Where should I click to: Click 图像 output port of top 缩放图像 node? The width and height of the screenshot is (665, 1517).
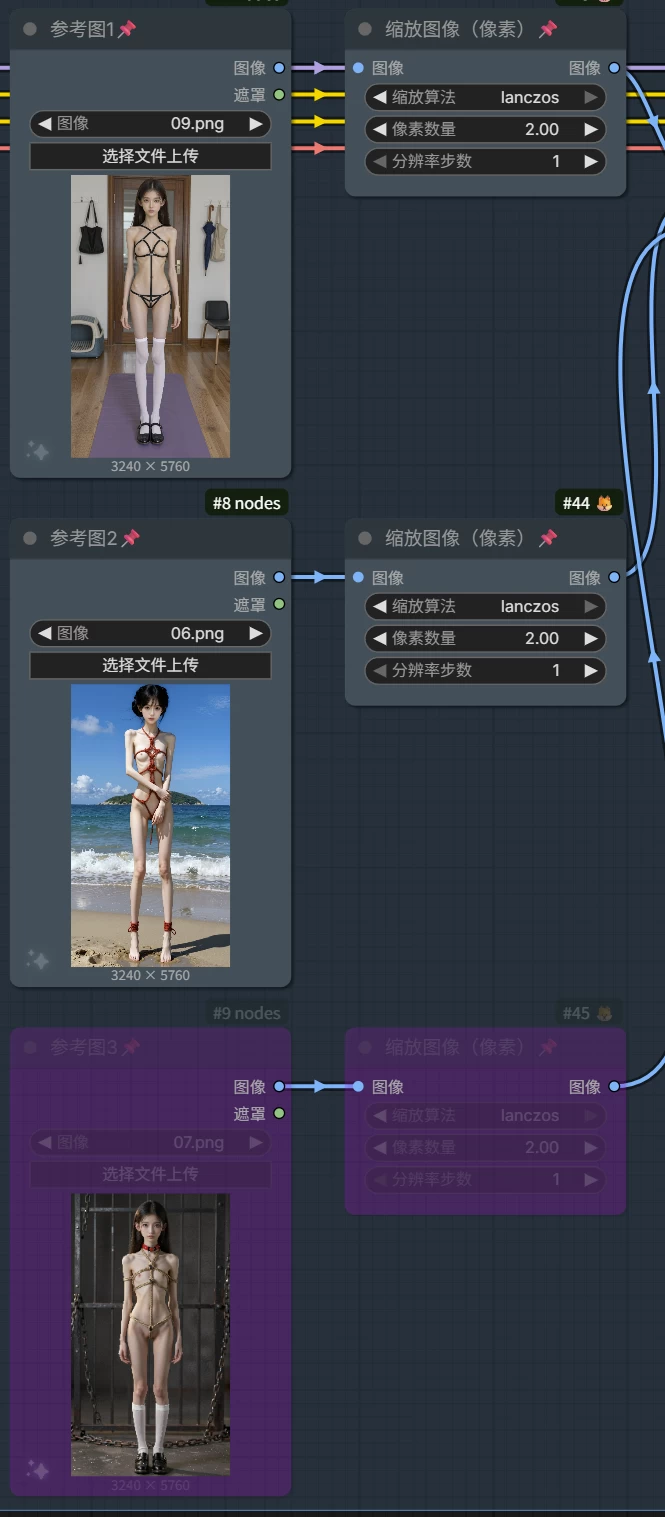click(x=614, y=68)
